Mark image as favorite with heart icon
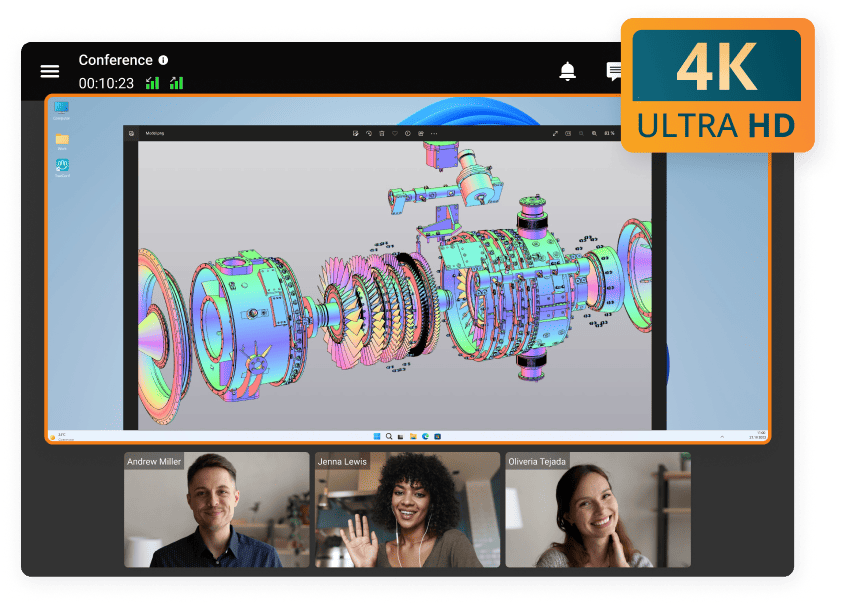Screen dimensions: 844x604 tap(395, 133)
